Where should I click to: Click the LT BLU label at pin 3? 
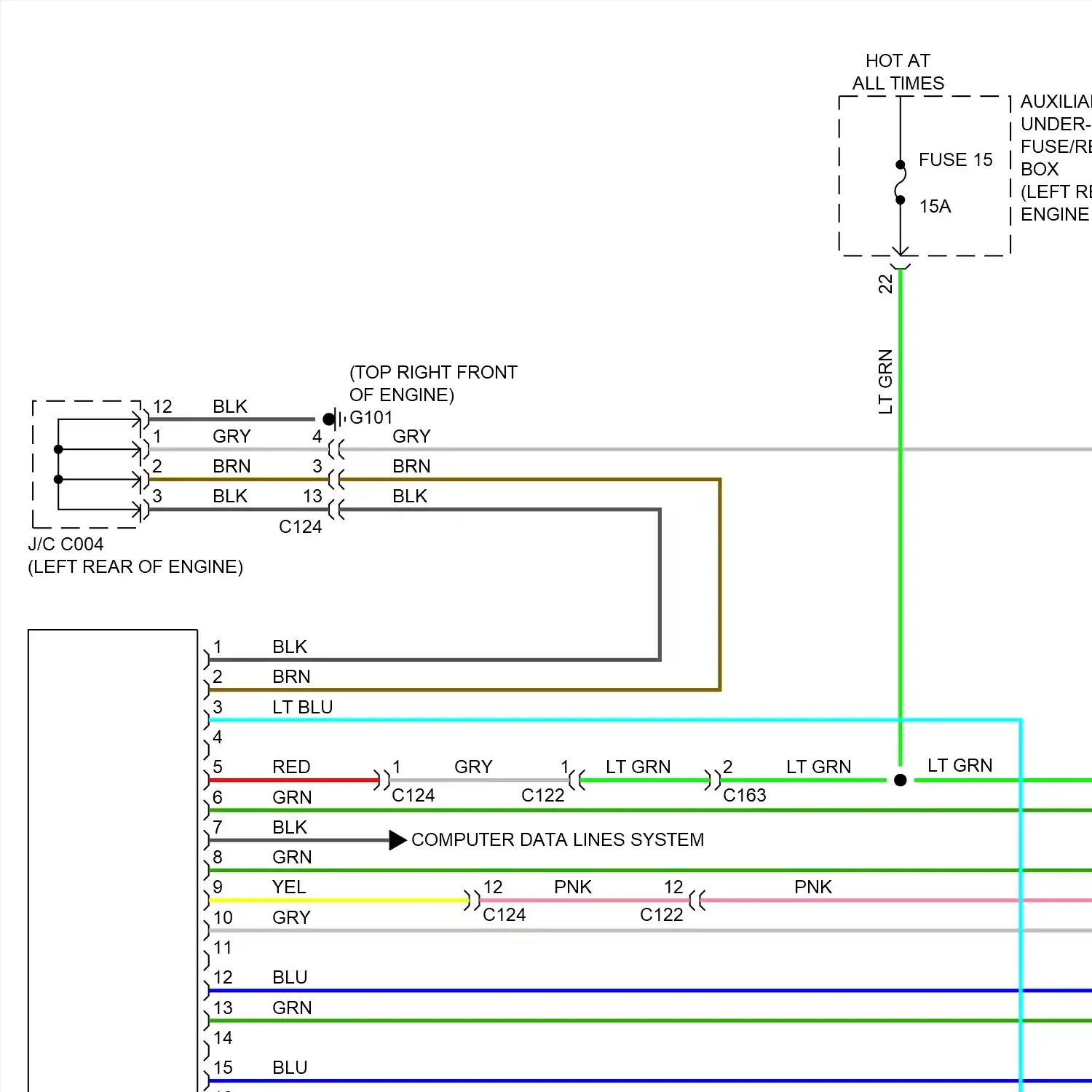coord(302,708)
